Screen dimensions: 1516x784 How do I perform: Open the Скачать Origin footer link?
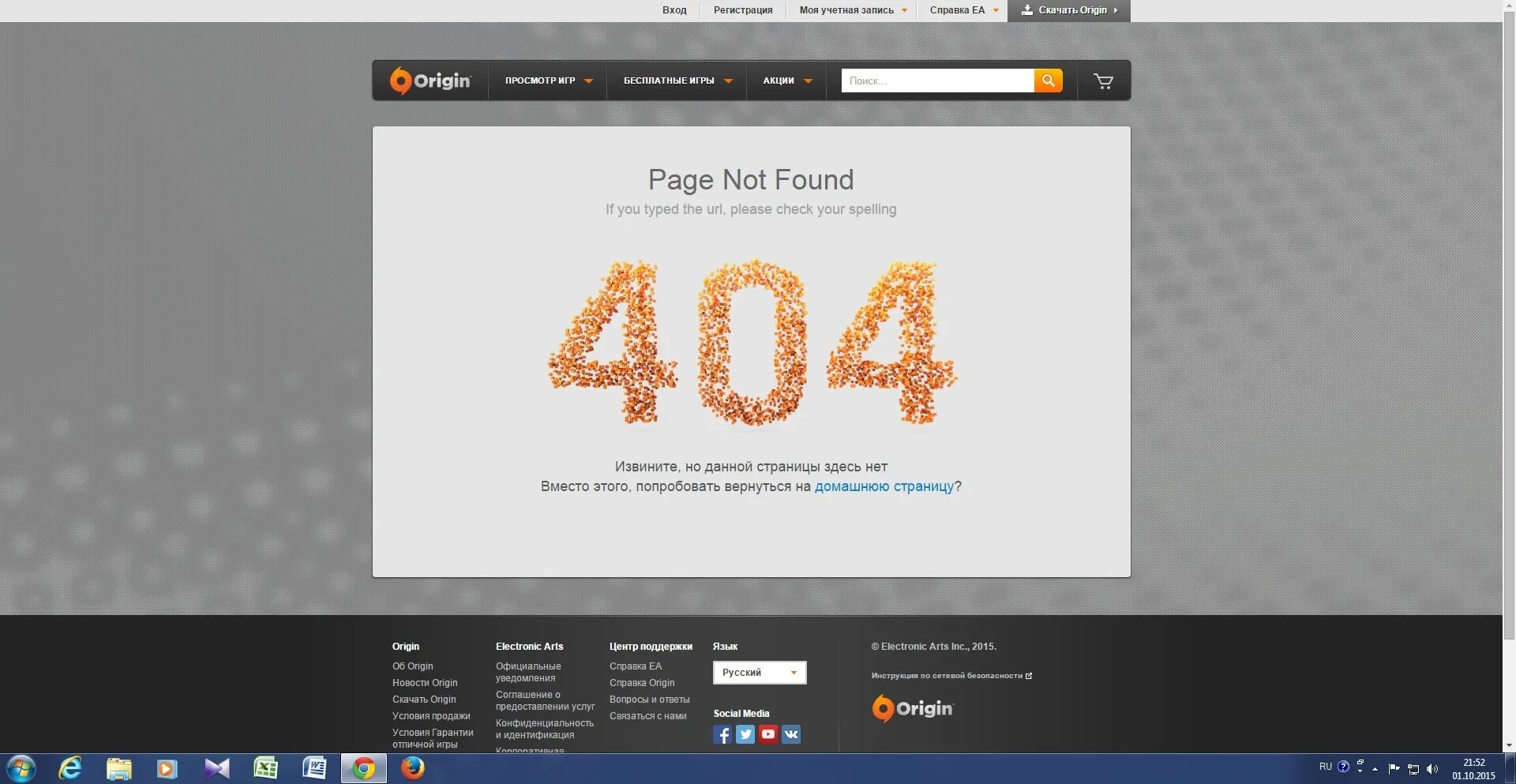pyautogui.click(x=424, y=700)
